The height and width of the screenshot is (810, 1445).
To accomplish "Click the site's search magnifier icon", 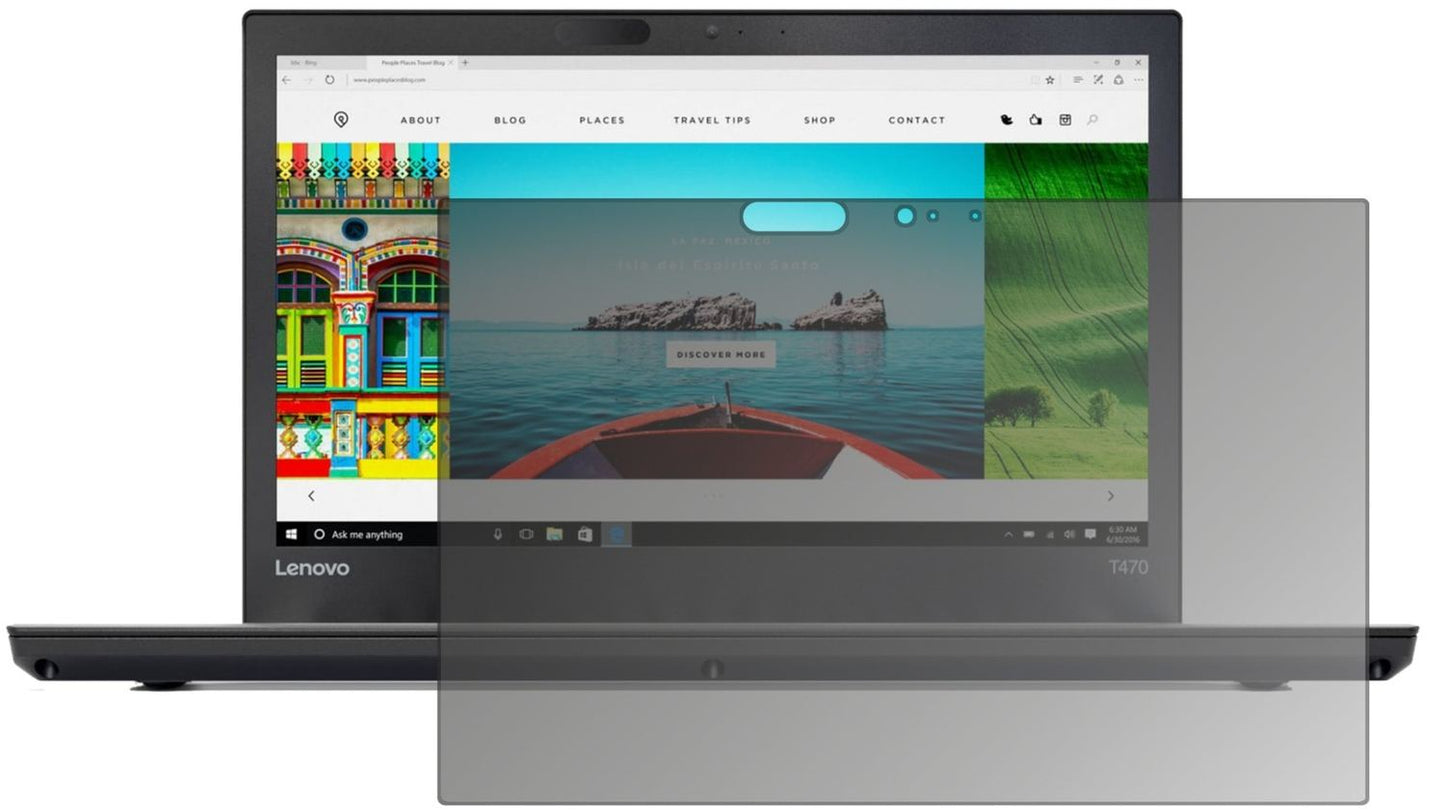I will [x=1092, y=120].
